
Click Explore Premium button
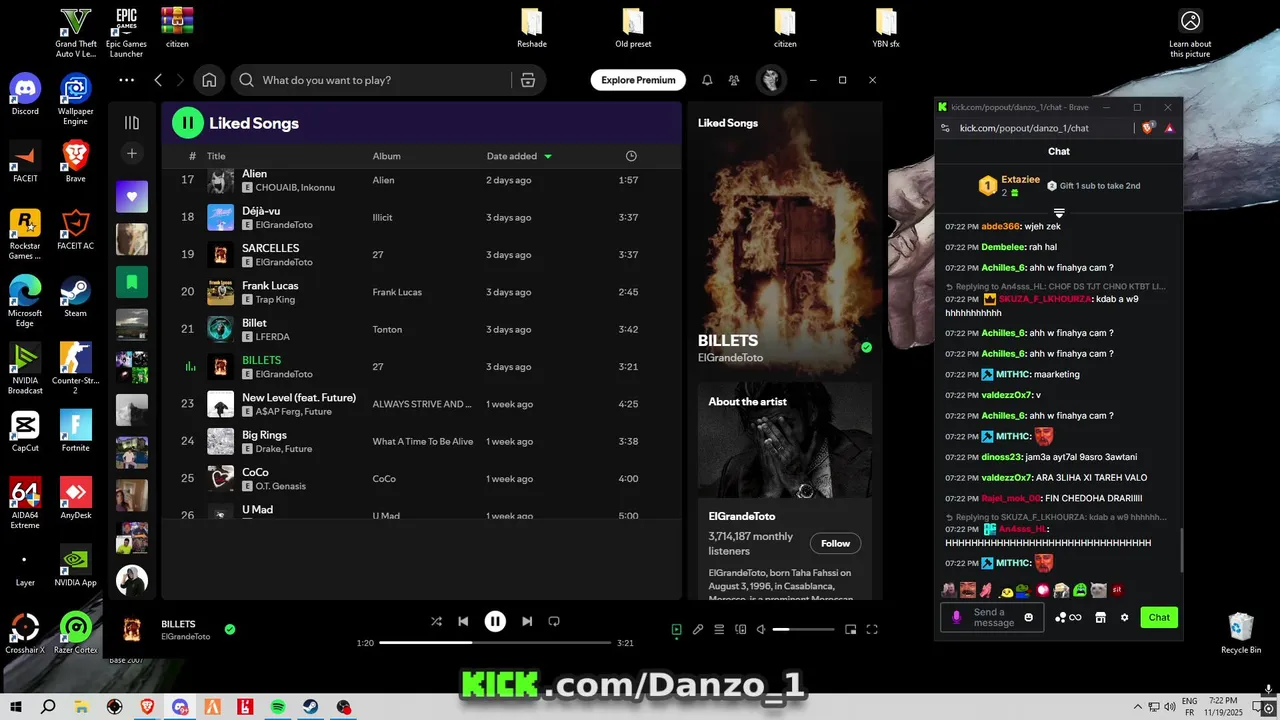click(x=638, y=80)
